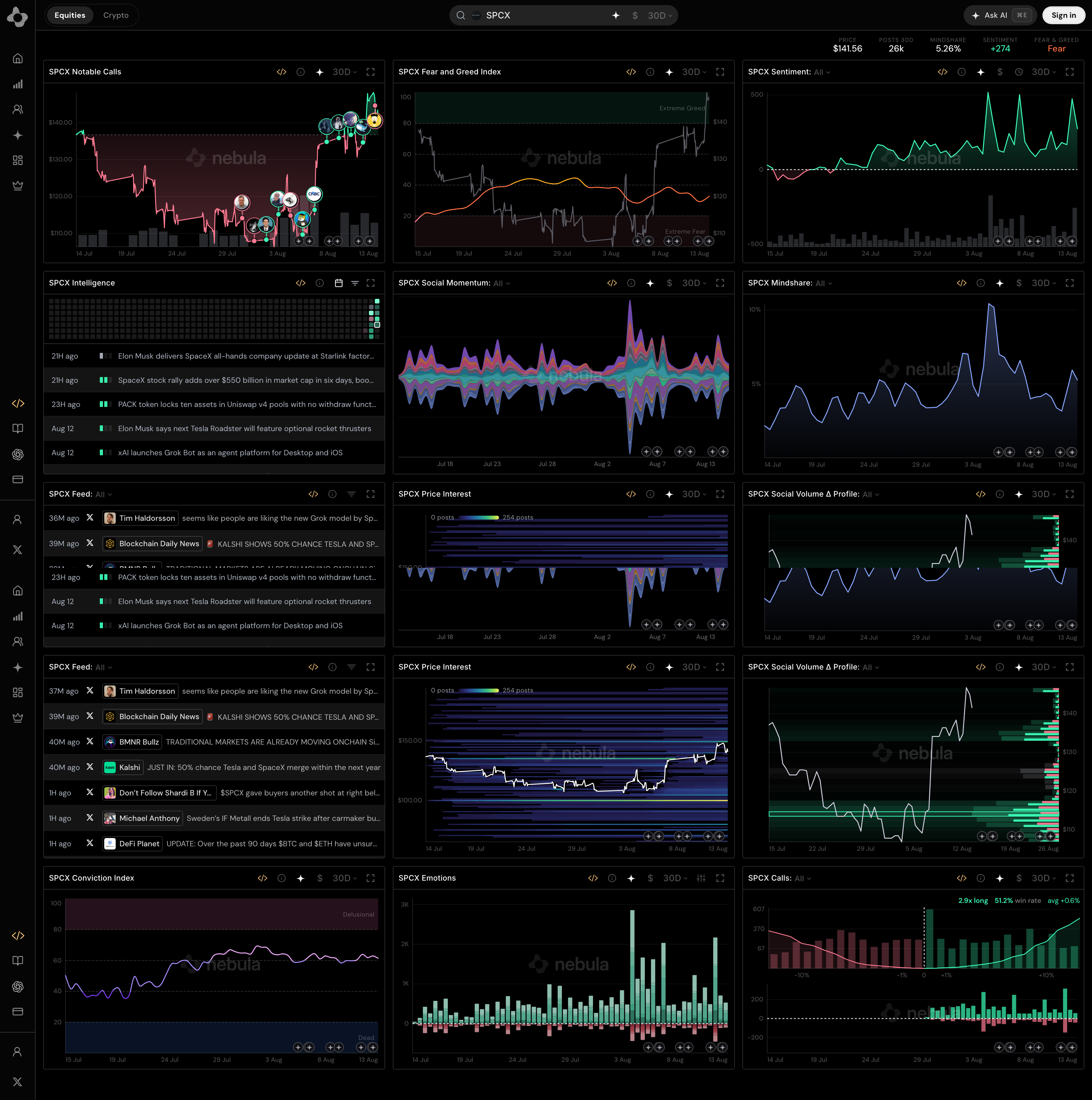Open Don't Follow Shardi B post on $SPCX
The image size is (1092, 1100).
[214, 793]
